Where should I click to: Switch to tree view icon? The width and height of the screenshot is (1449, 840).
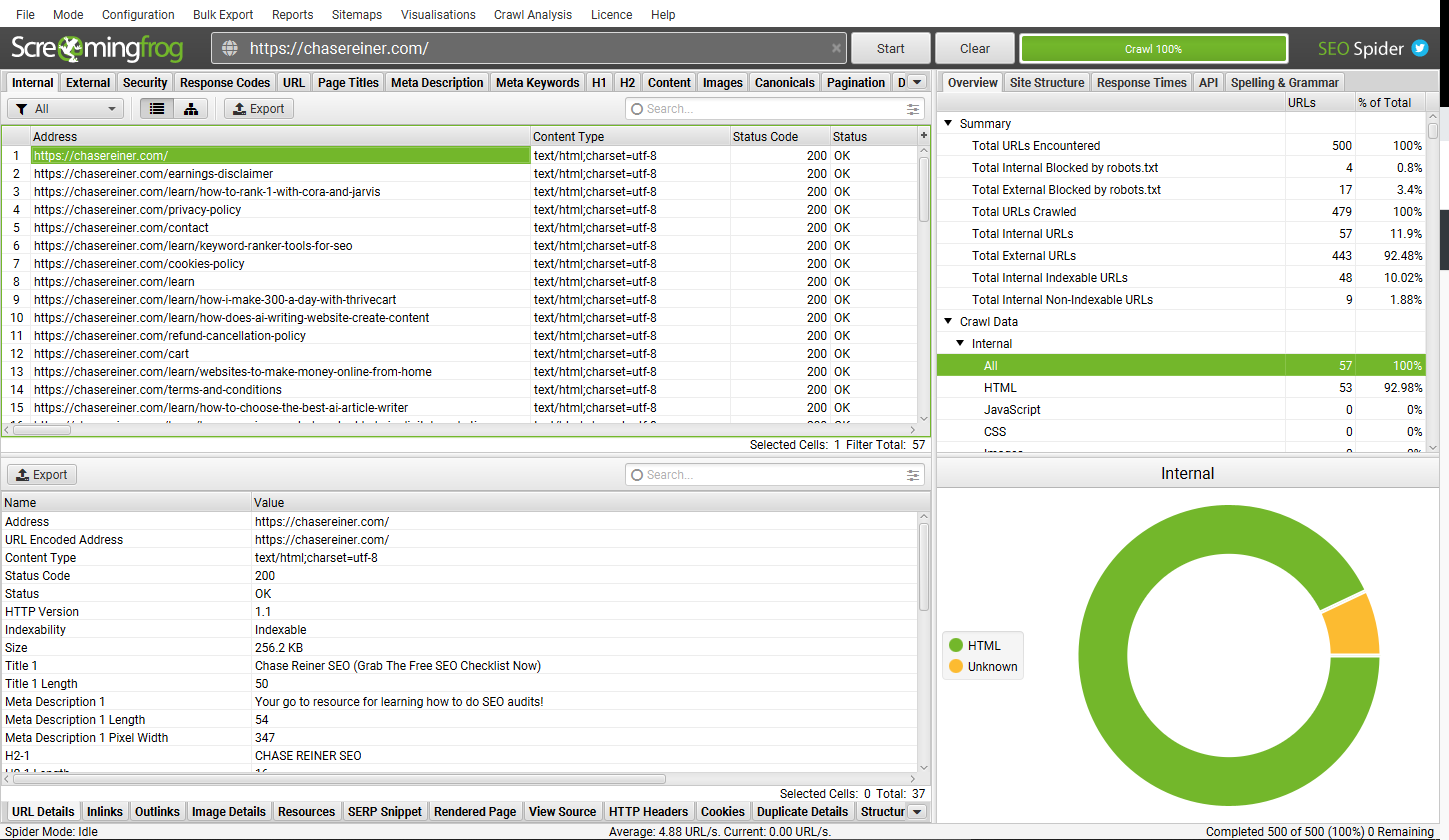(191, 109)
